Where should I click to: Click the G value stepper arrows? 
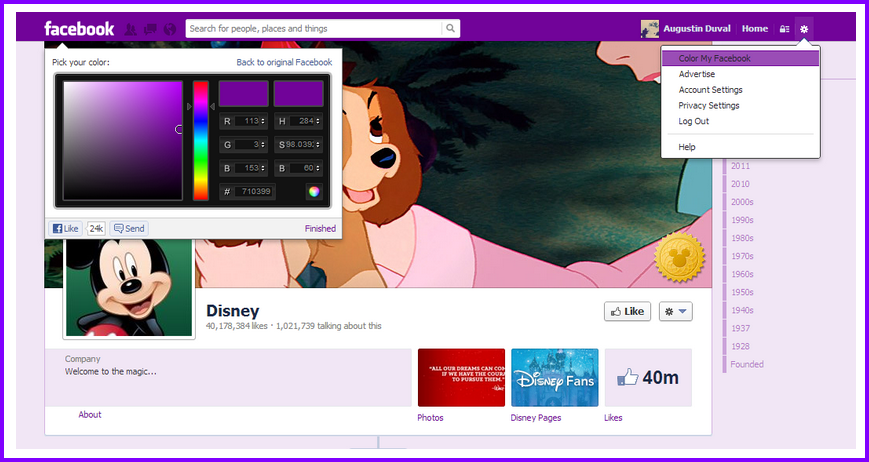(x=263, y=145)
